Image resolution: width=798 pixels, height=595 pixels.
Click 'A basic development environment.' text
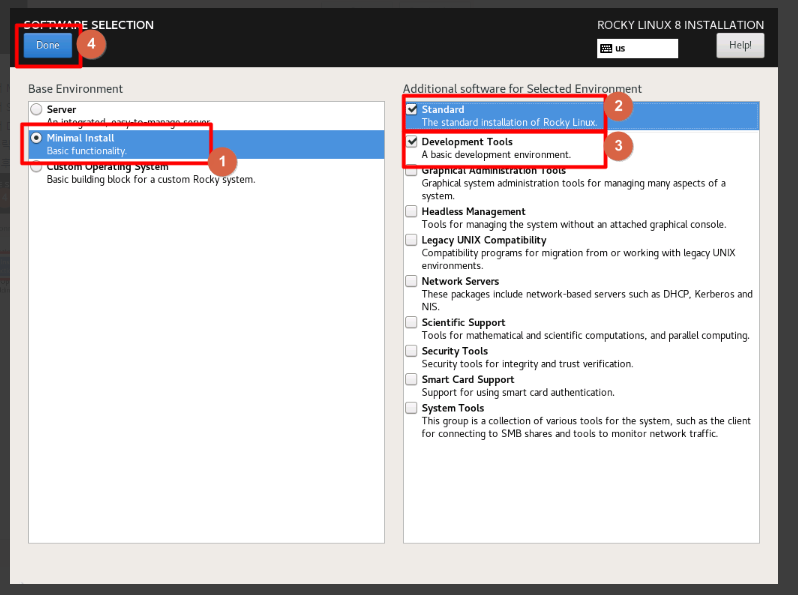click(x=496, y=155)
